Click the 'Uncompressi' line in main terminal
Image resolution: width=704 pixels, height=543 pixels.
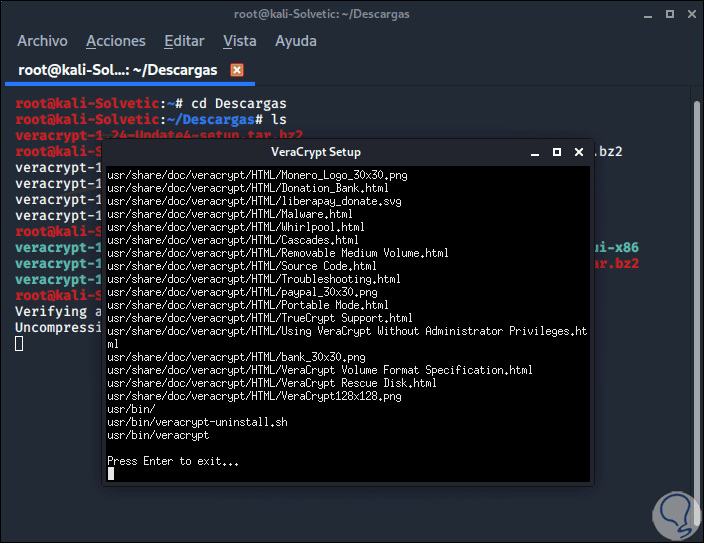(x=58, y=328)
